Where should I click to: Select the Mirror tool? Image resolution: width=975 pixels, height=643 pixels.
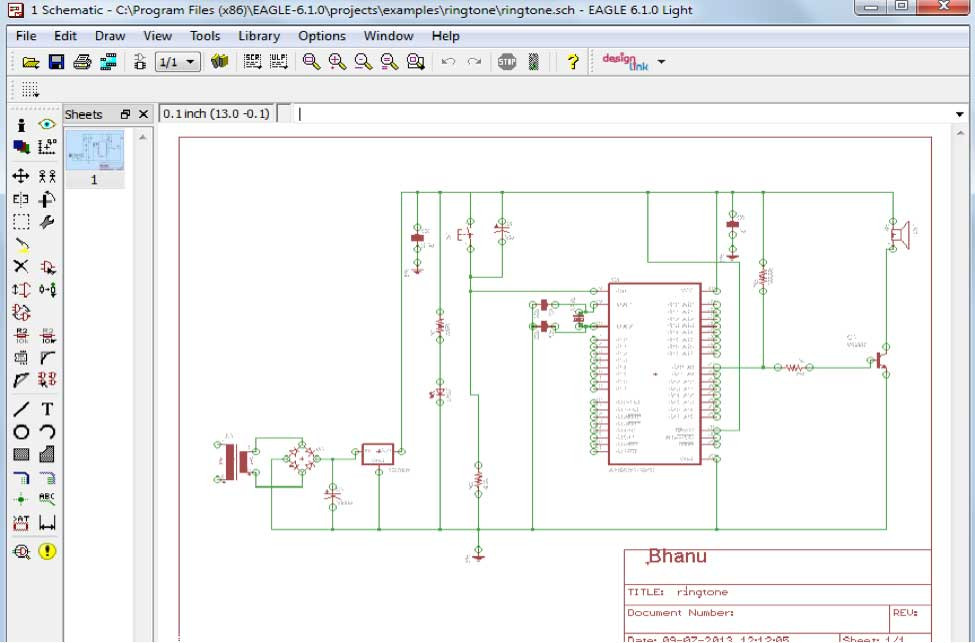click(x=22, y=198)
